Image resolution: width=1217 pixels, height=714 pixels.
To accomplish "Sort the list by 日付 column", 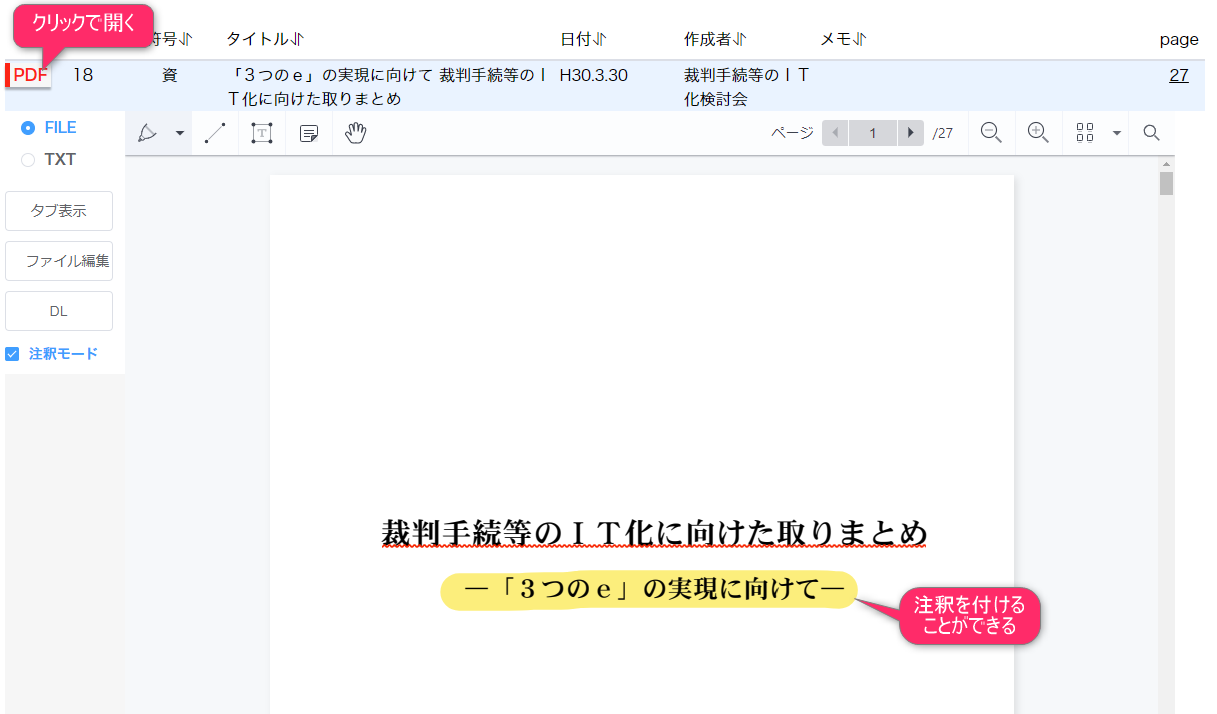I will [x=583, y=39].
